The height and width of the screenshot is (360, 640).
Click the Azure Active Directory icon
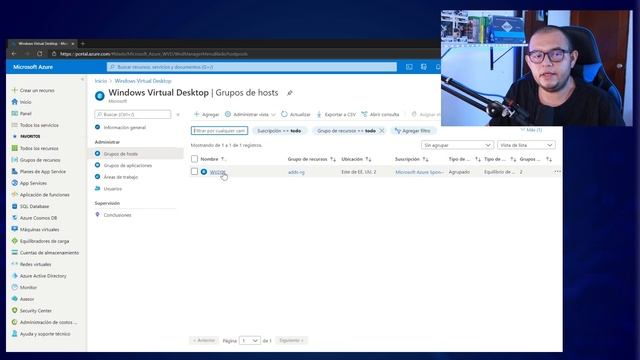(15, 276)
